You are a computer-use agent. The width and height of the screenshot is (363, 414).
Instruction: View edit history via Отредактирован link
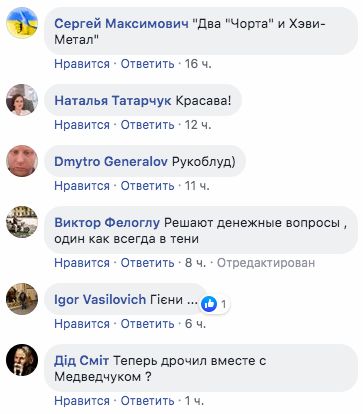[x=266, y=263]
